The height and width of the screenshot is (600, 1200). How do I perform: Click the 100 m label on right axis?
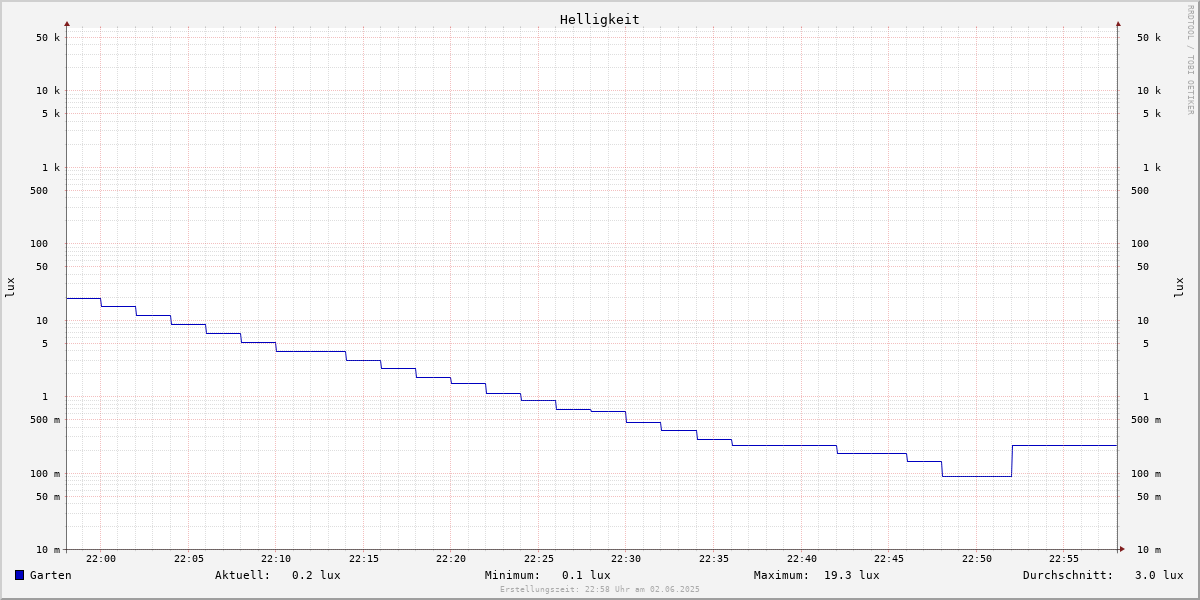(x=1146, y=474)
